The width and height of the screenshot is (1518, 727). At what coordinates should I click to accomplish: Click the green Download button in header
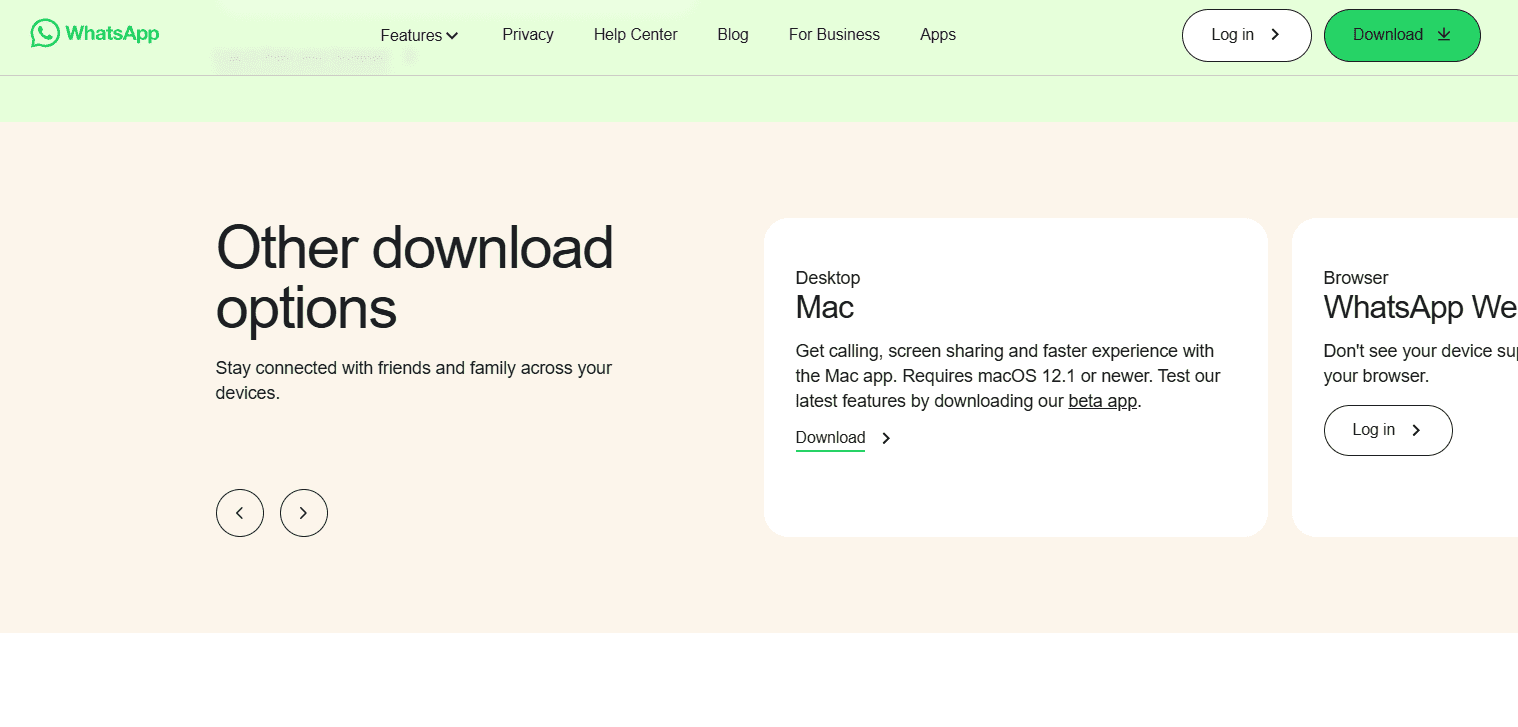1402,35
